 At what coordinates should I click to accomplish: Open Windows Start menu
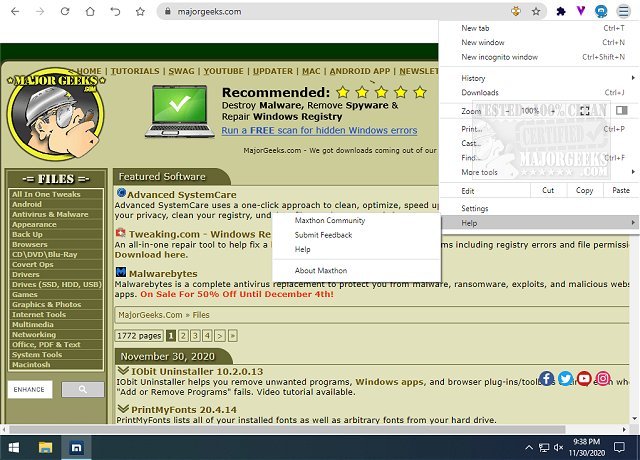[14, 448]
